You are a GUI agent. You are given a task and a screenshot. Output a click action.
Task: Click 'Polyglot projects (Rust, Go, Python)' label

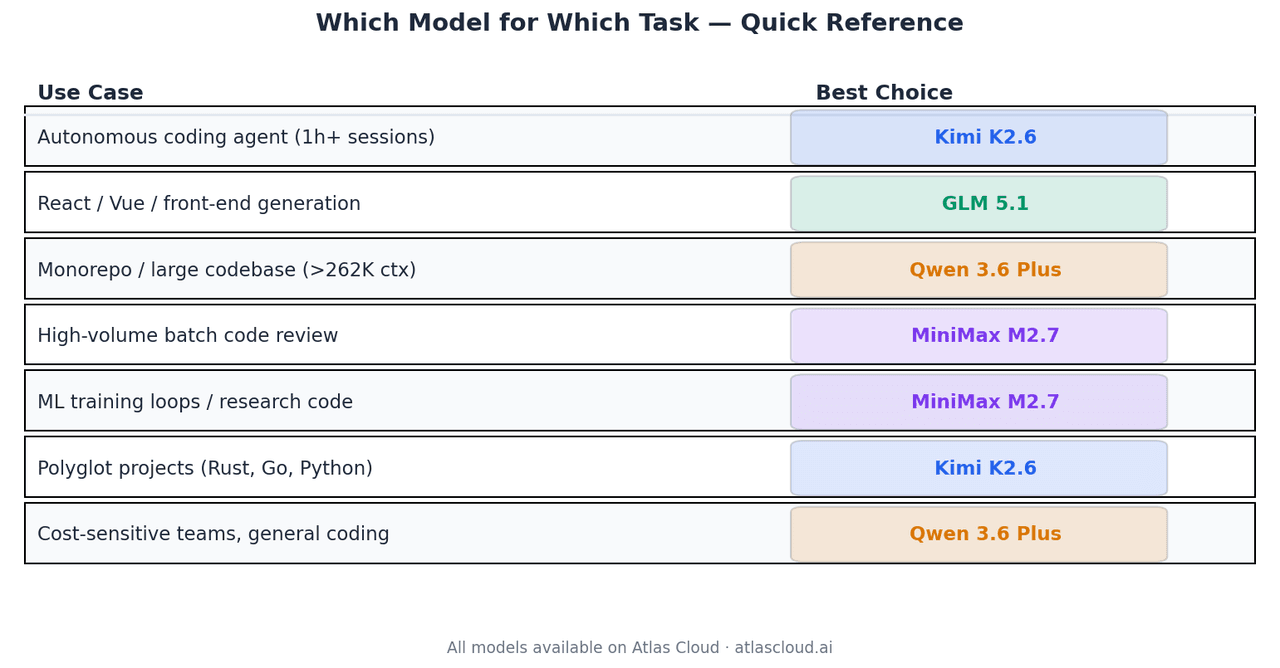pos(205,468)
